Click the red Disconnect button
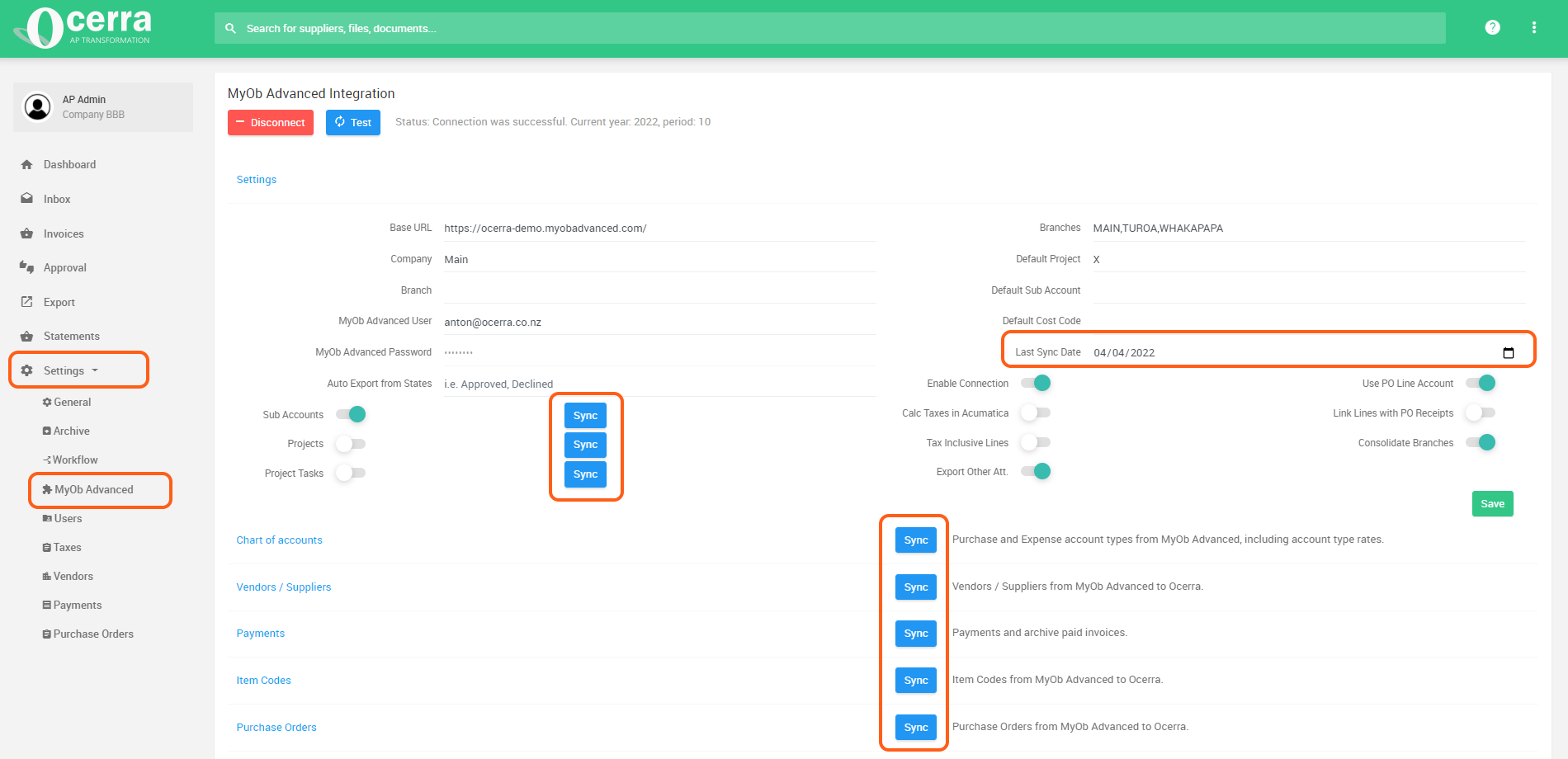The width and height of the screenshot is (1568, 759). pos(271,122)
